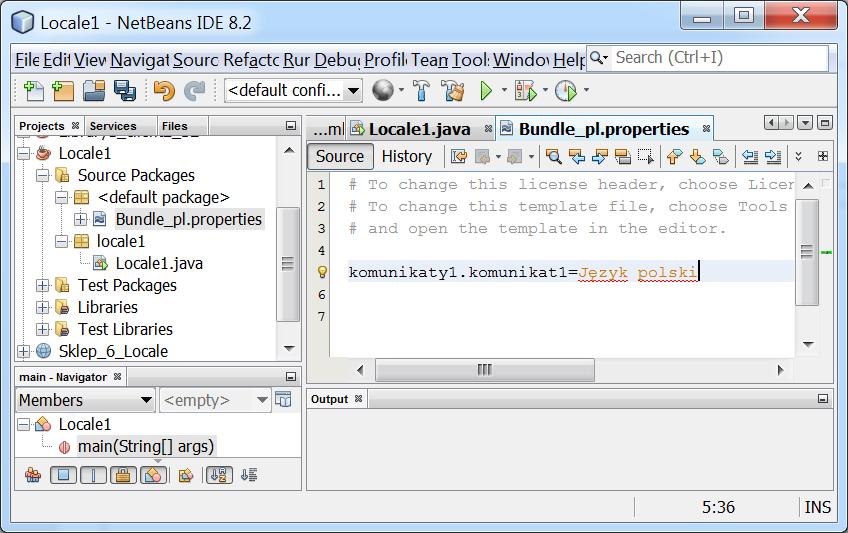
Task: Click the Open Project toolbar icon
Action: pyautogui.click(x=94, y=91)
